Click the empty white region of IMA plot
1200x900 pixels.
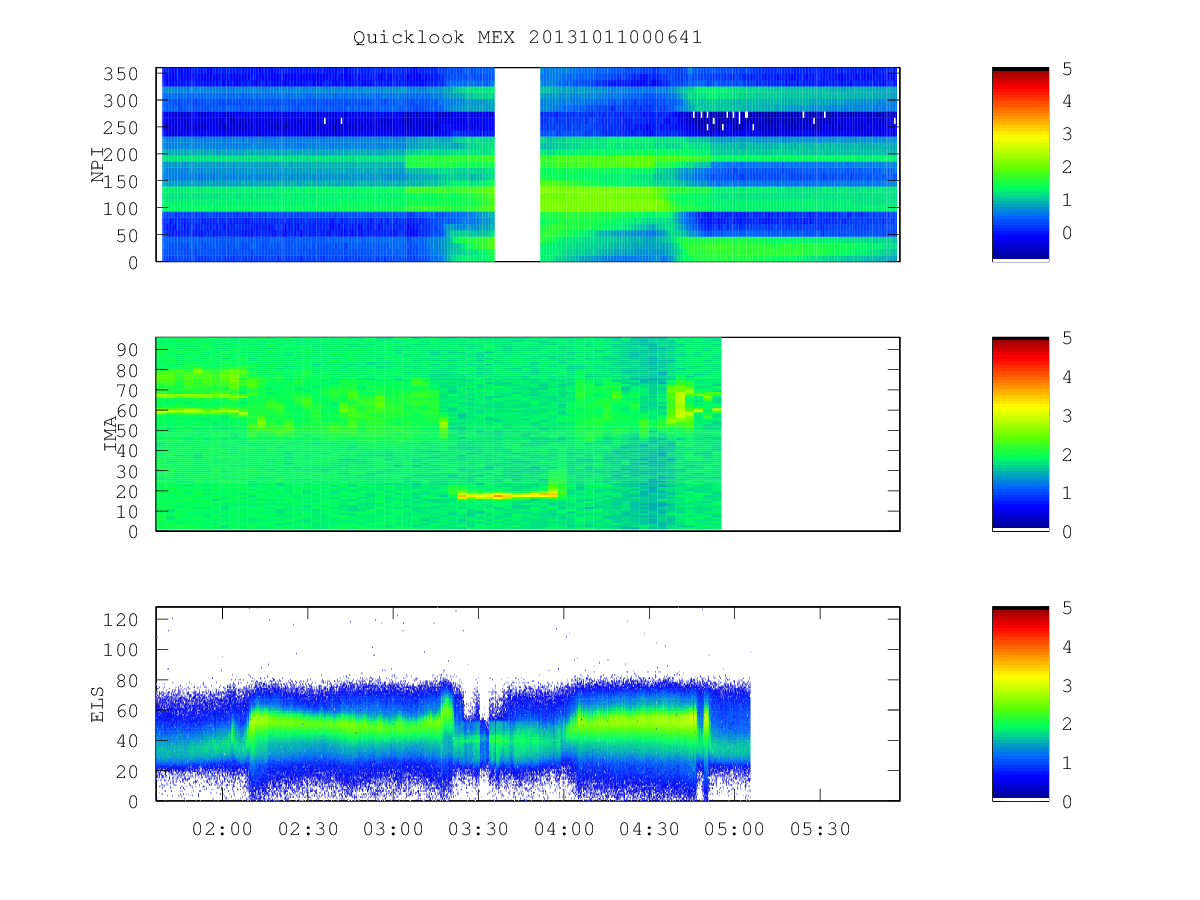coord(810,434)
